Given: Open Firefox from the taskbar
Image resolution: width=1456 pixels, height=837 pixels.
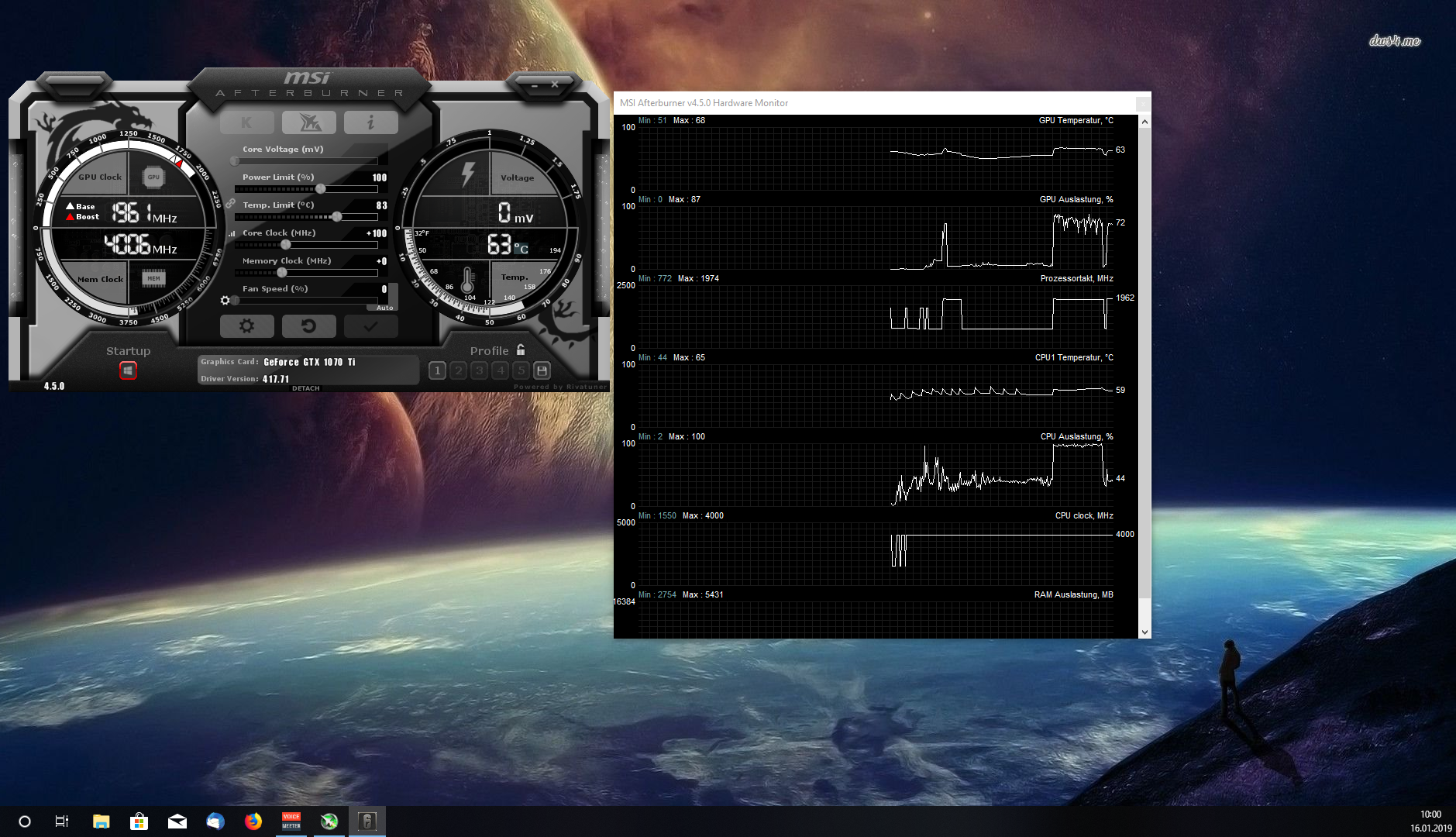Looking at the screenshot, I should [253, 821].
